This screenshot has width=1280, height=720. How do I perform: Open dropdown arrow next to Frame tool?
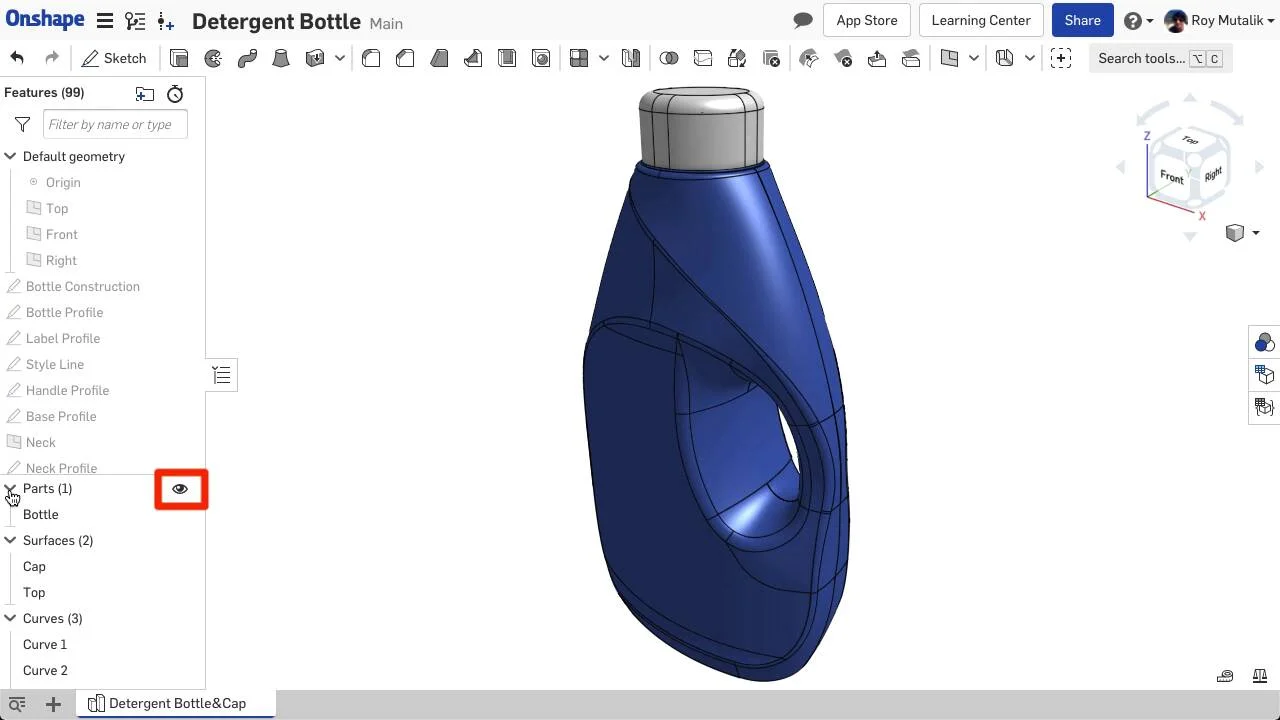tap(1030, 58)
